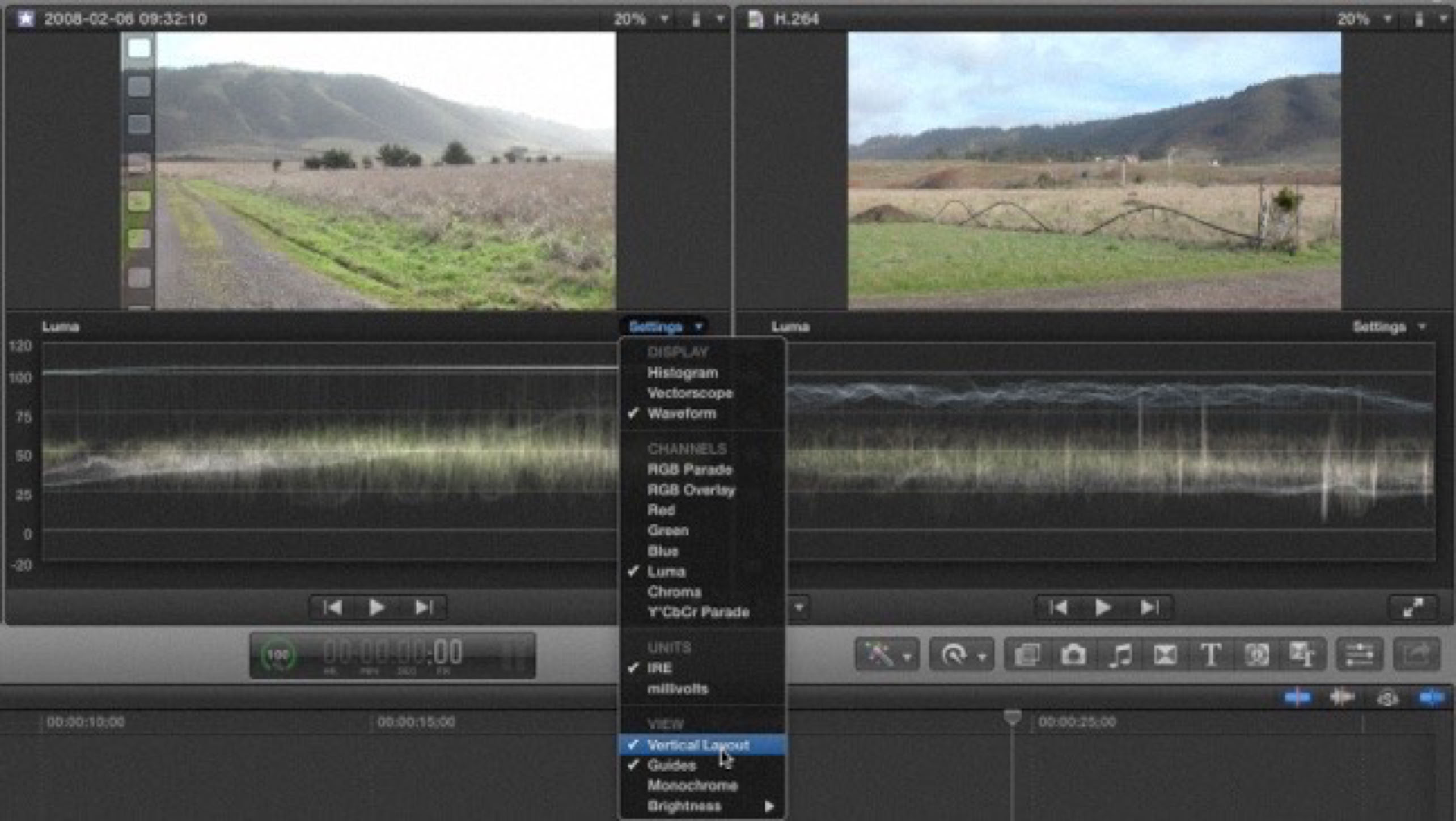Select millivolts under Units

pos(678,689)
